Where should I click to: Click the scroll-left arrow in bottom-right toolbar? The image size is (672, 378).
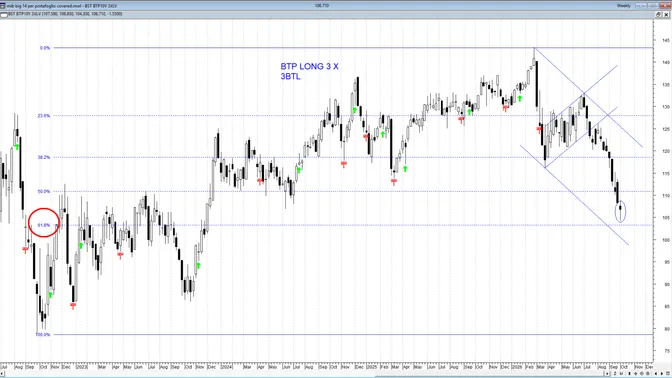pos(657,374)
